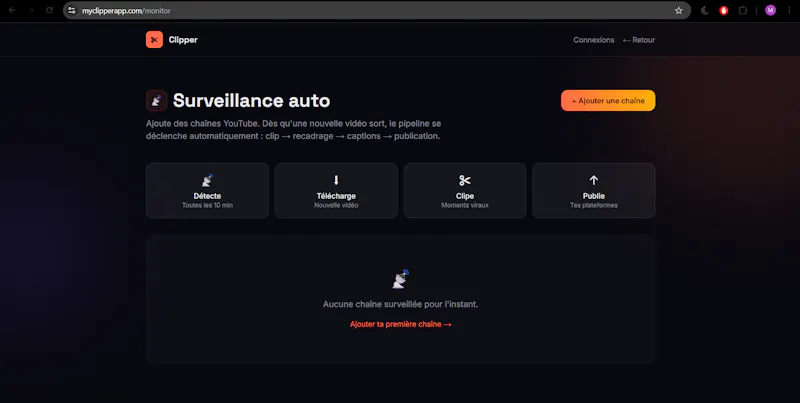
Task: Click the dark mode moon extension icon
Action: click(x=705, y=10)
